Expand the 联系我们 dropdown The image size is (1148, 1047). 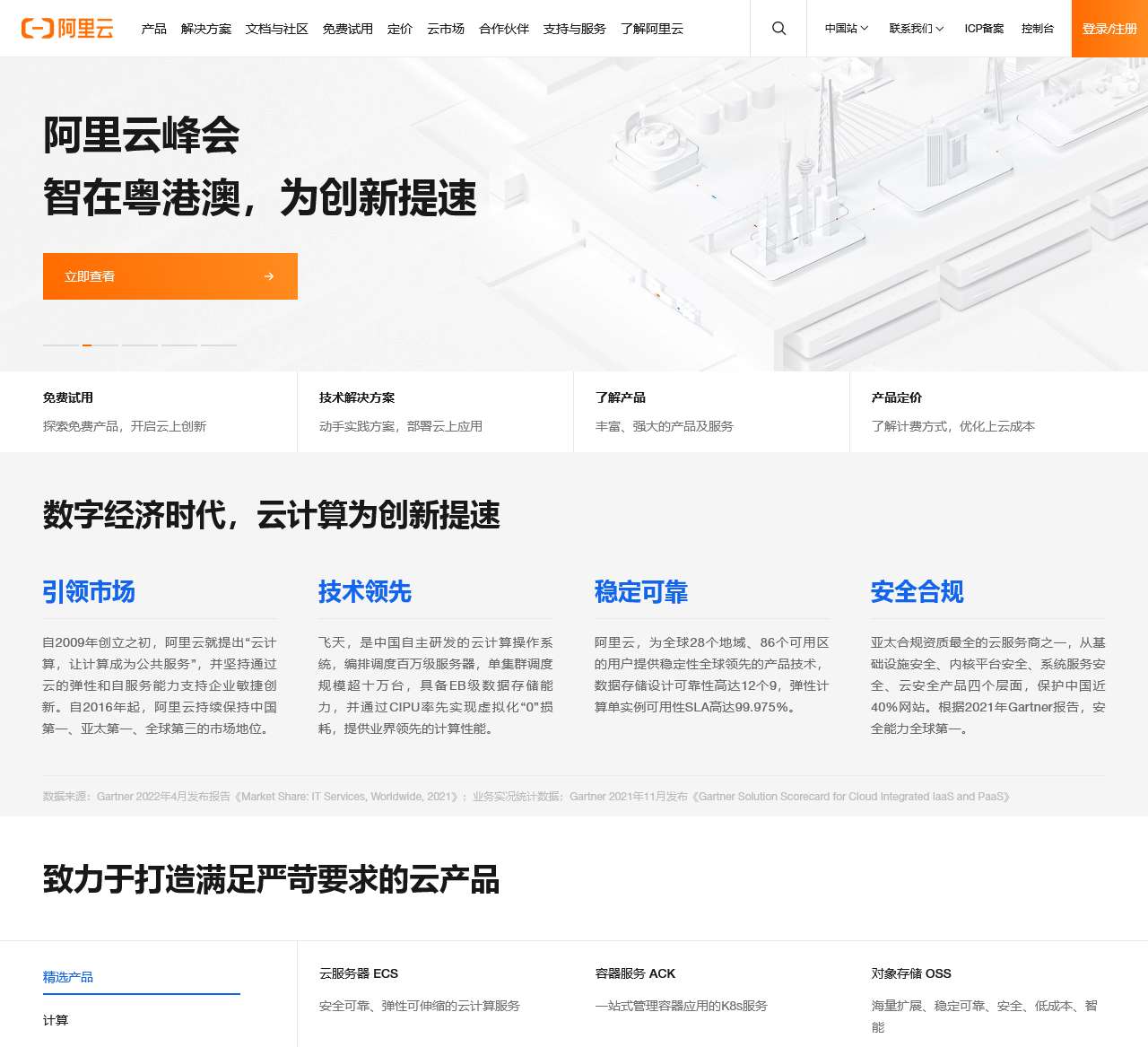[x=916, y=29]
